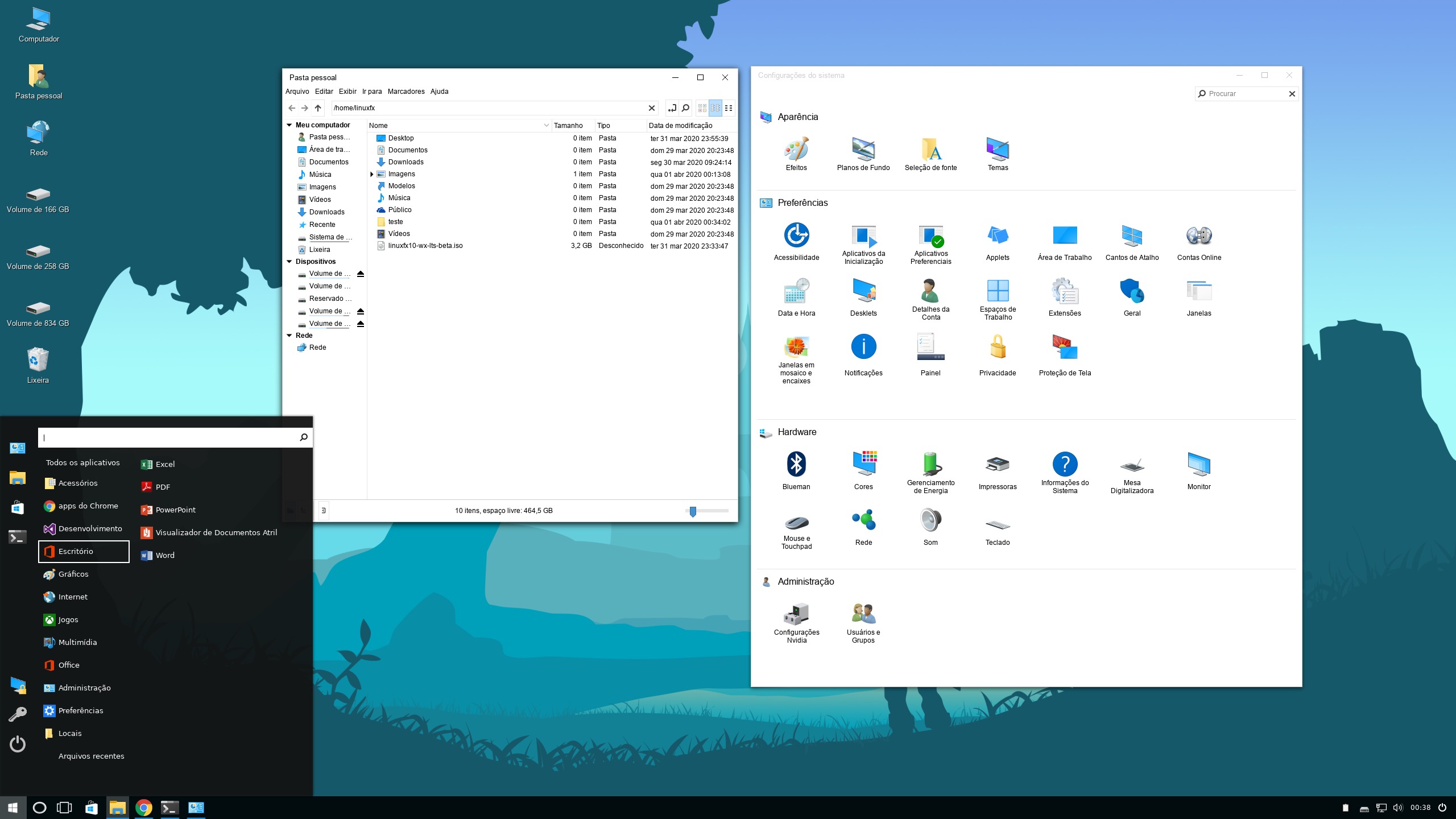Open Escritório application category
1456x819 pixels.
76,551
